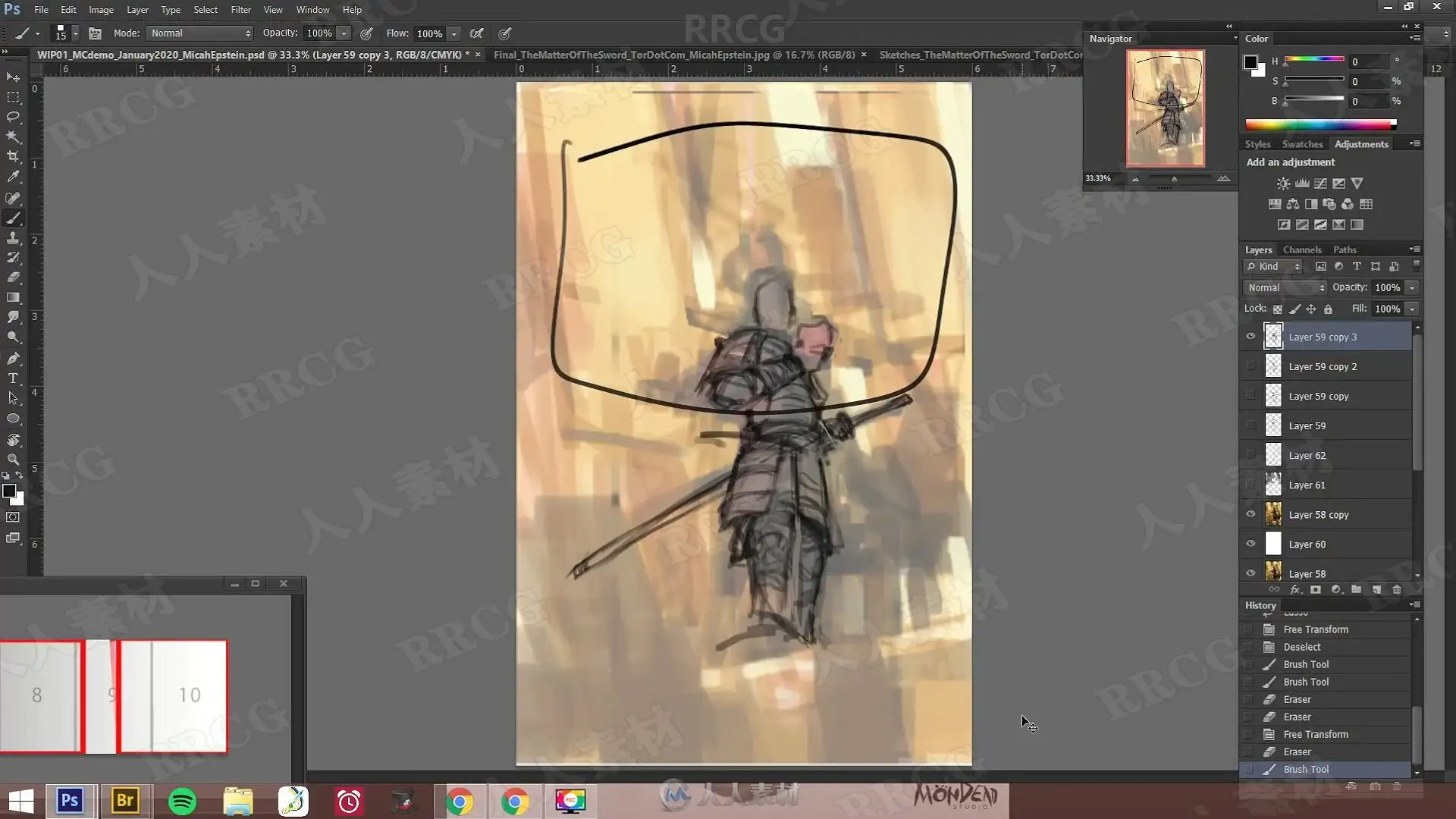
Task: Select the Gradient tool
Action: 13,297
